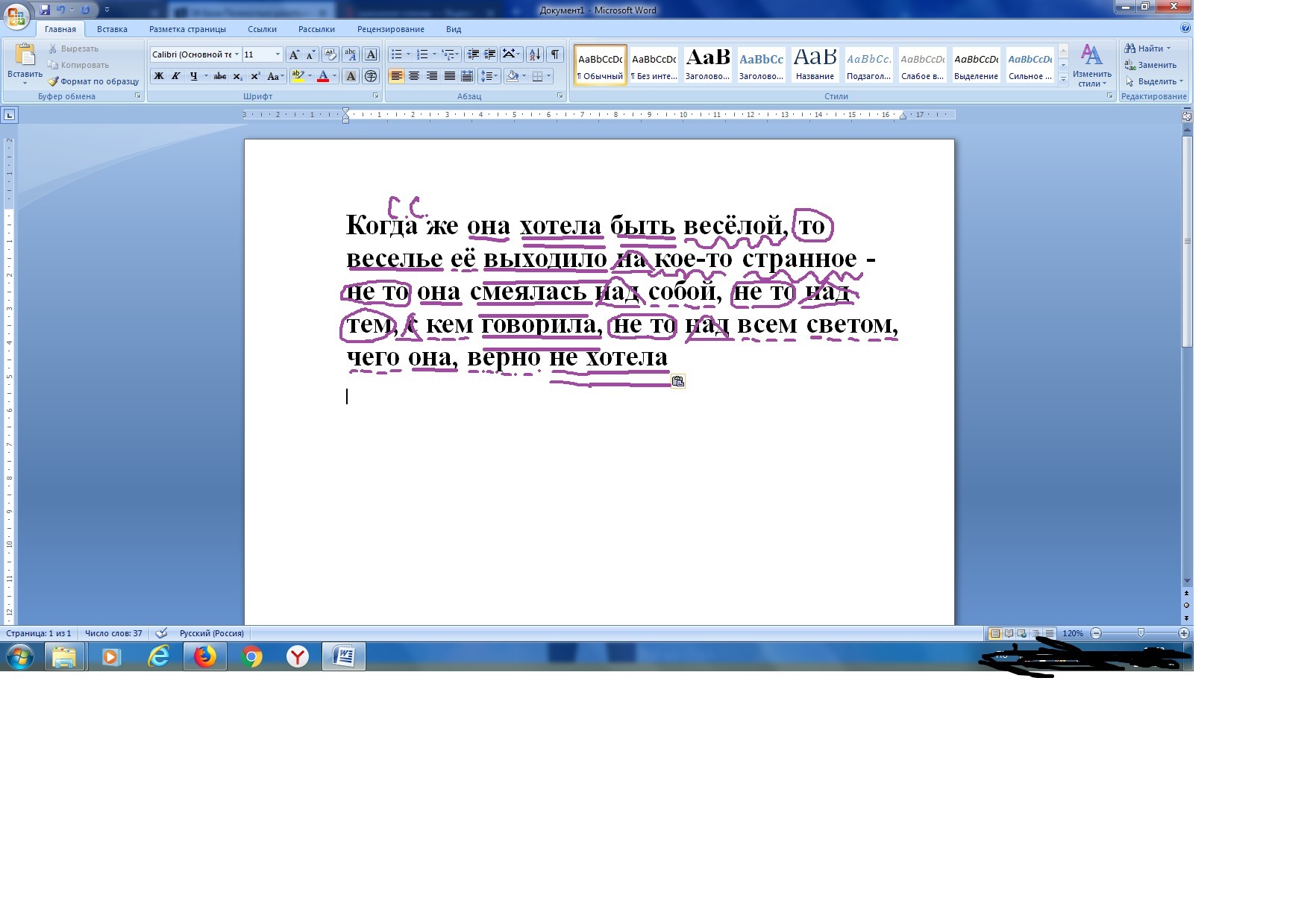1316x901 pixels.
Task: Click the clear formatting icon
Action: 330,54
